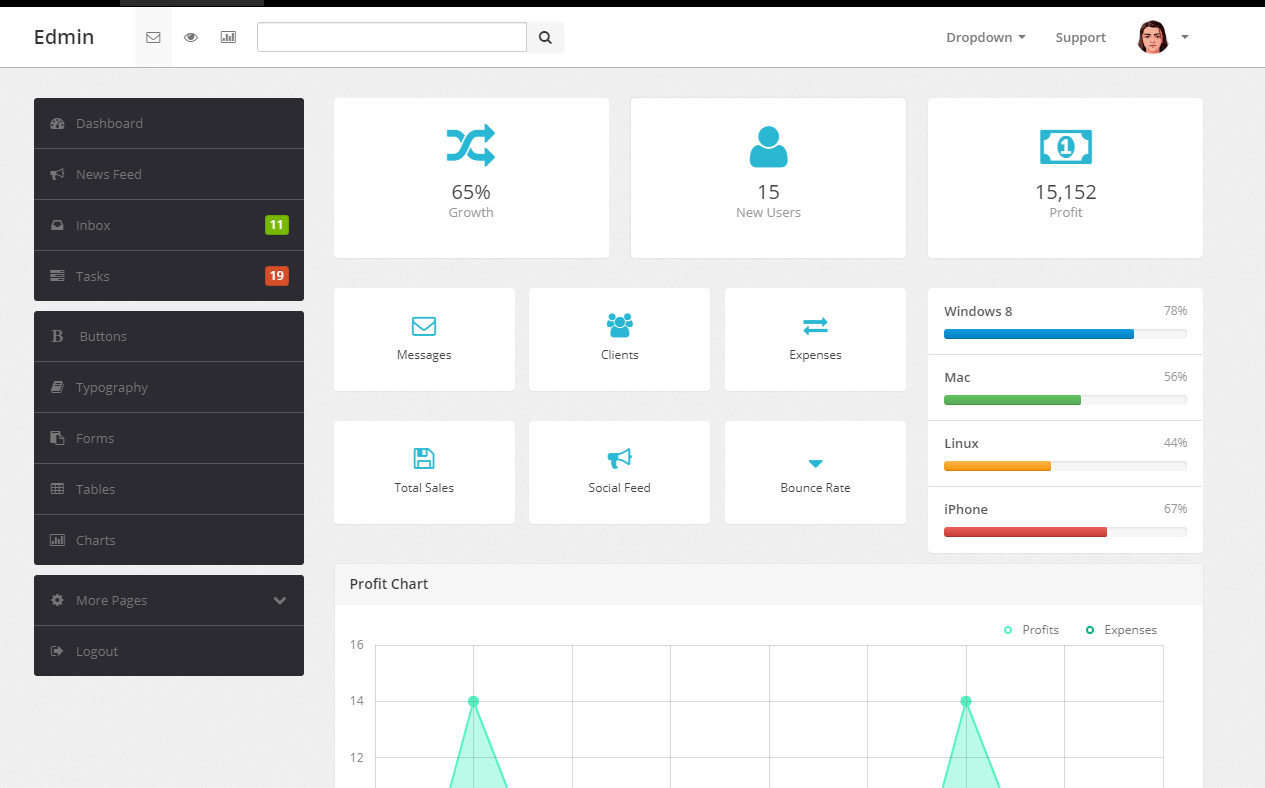Image resolution: width=1265 pixels, height=788 pixels.
Task: Click the envelope icon in top navbar
Action: point(153,38)
